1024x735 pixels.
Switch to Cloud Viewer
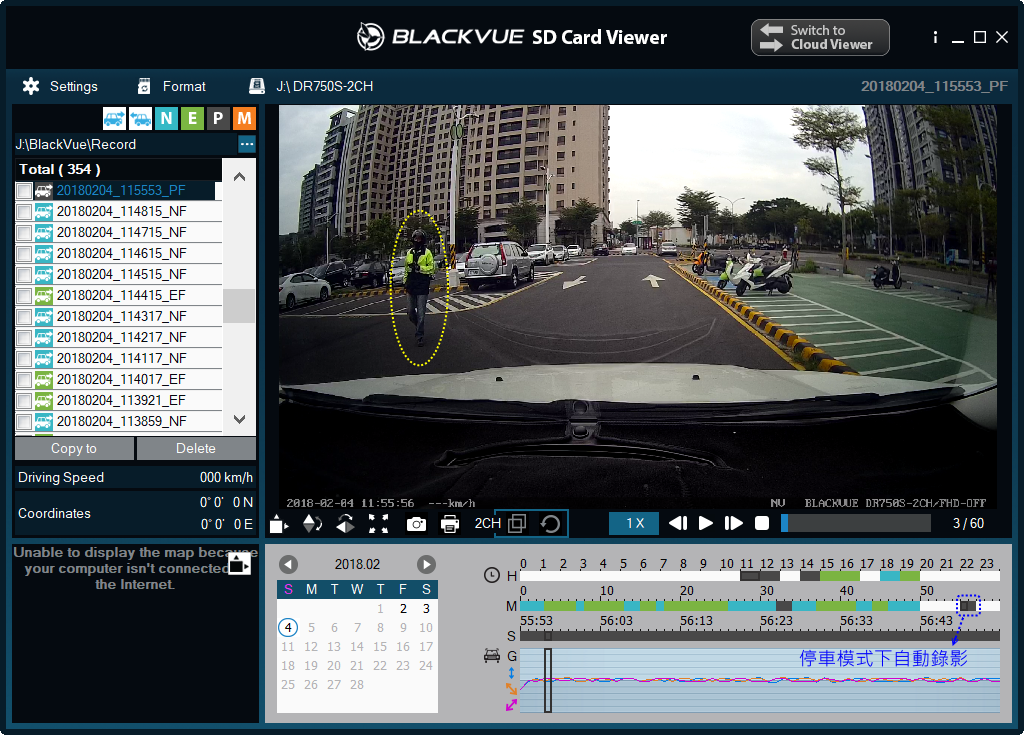820,38
